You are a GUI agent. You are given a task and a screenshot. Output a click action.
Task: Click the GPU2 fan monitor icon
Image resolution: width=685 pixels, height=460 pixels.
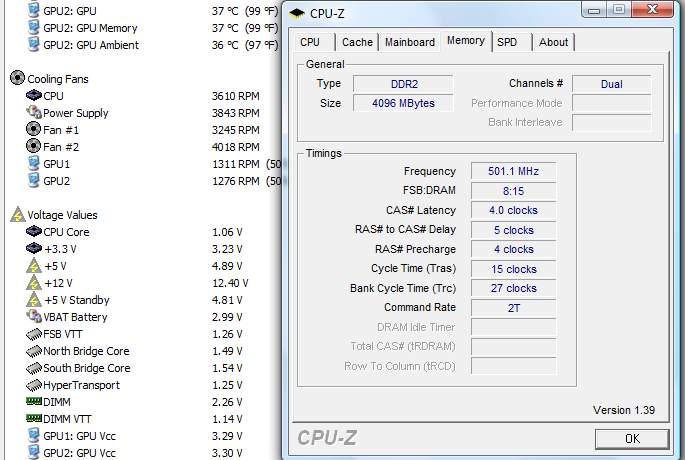coord(33,180)
